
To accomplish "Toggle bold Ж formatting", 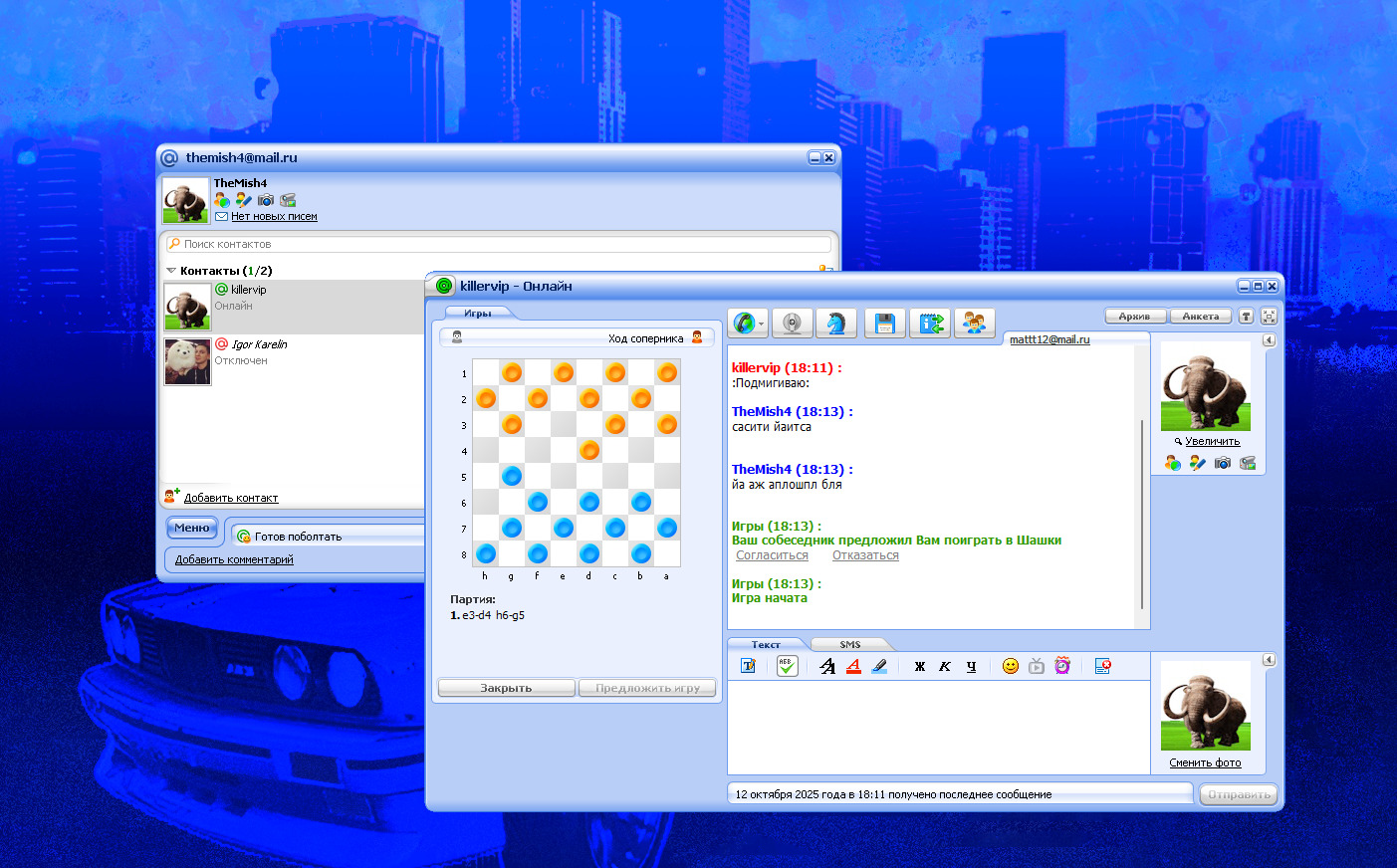I will tap(919, 666).
